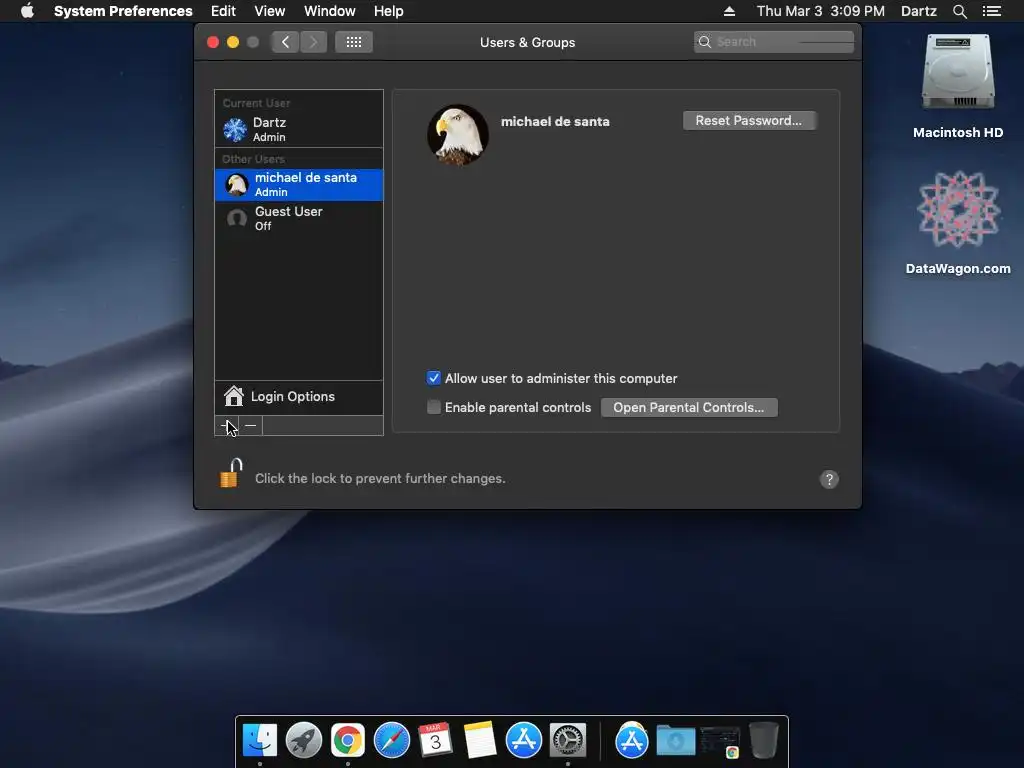Select Guest User silhouette icon
1024x768 pixels.
[236, 218]
